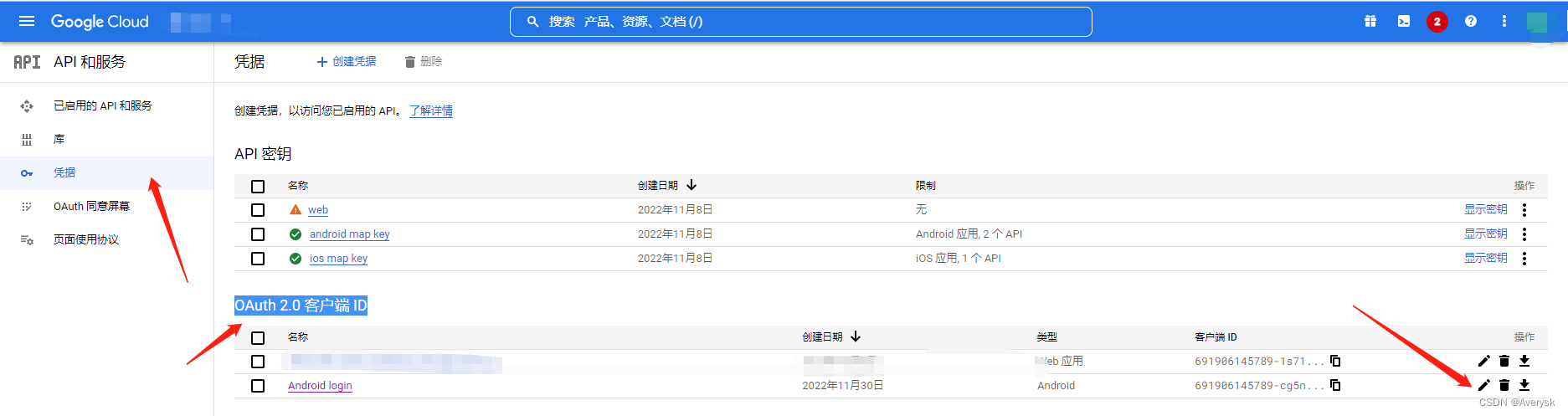Open more actions menu for ios map key
The height and width of the screenshot is (416, 1568).
[x=1524, y=259]
